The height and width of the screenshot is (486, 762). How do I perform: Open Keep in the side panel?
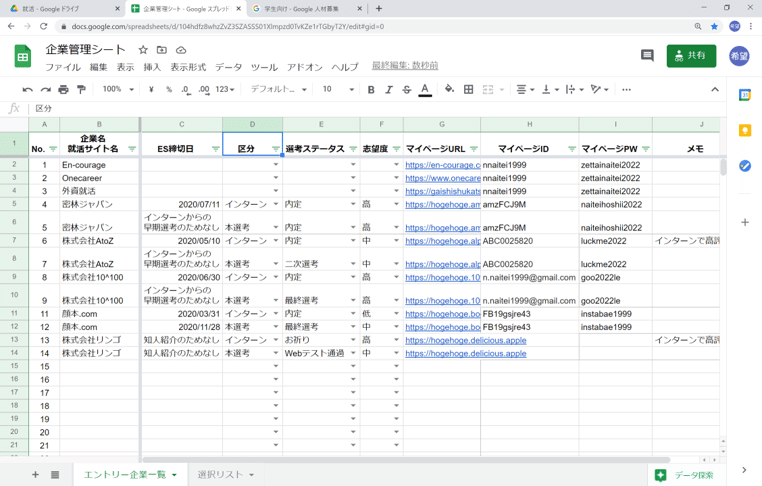[745, 130]
